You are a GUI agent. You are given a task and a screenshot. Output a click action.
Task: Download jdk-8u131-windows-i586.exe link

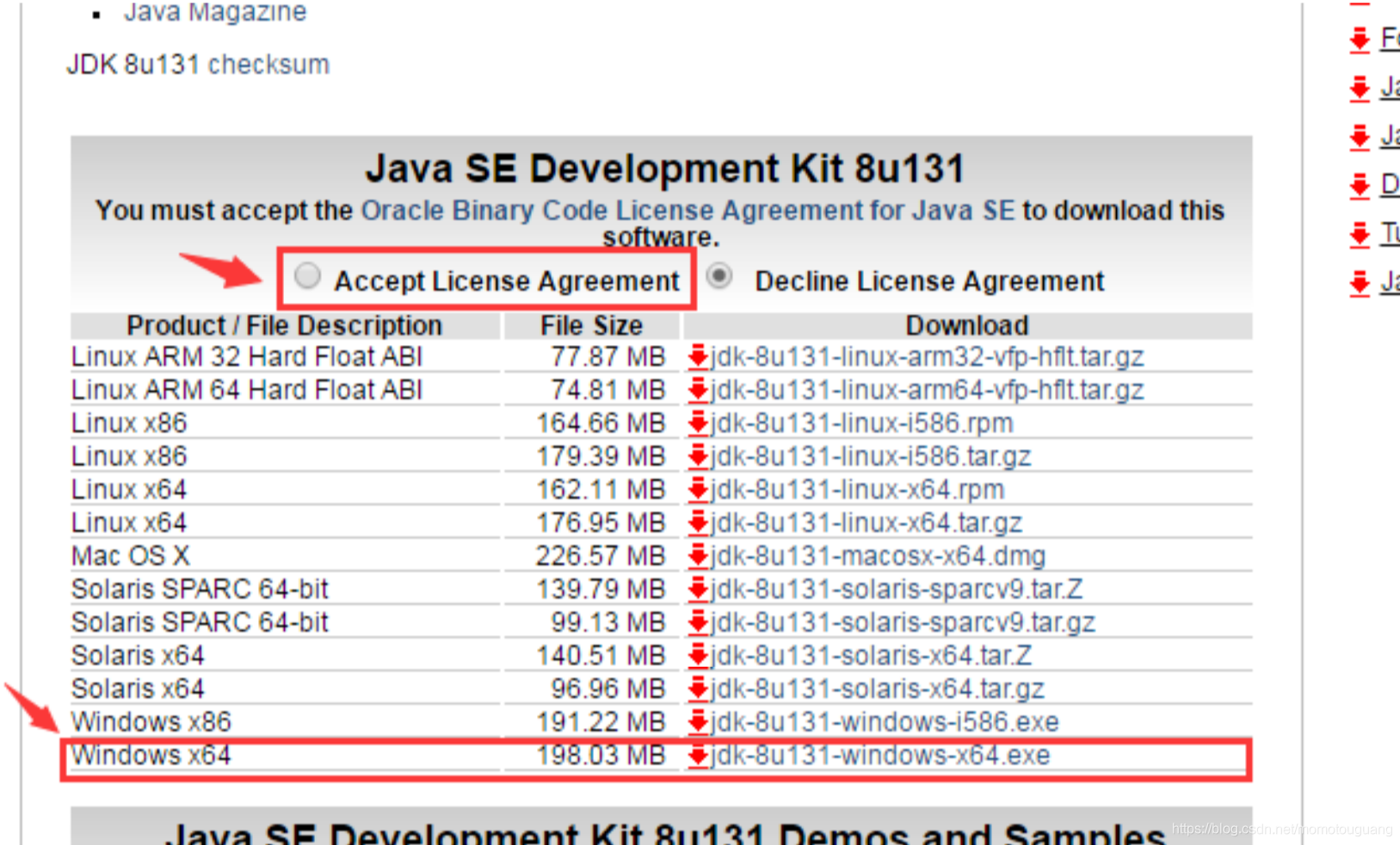(885, 722)
